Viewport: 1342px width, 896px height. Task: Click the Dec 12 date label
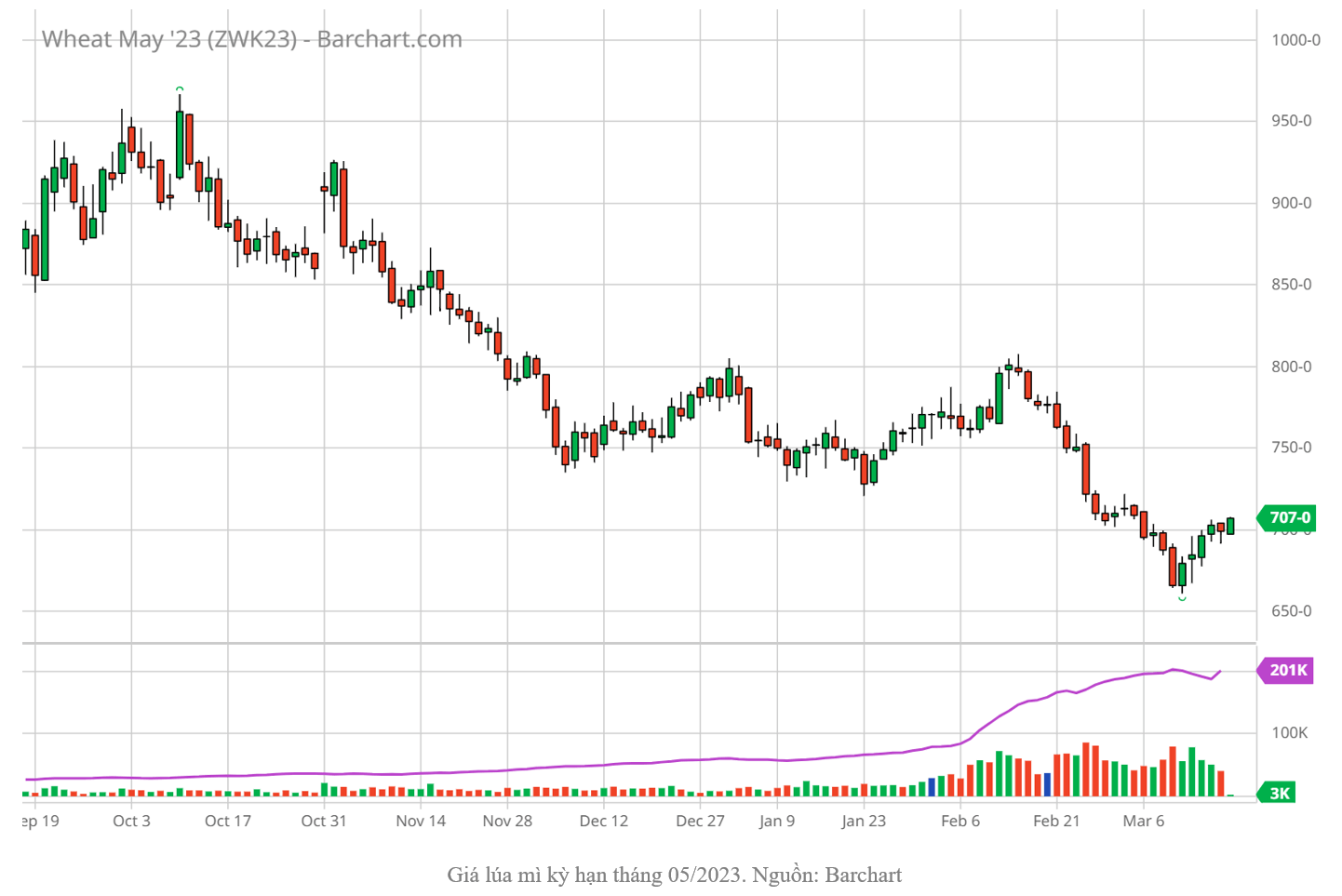pyautogui.click(x=604, y=821)
